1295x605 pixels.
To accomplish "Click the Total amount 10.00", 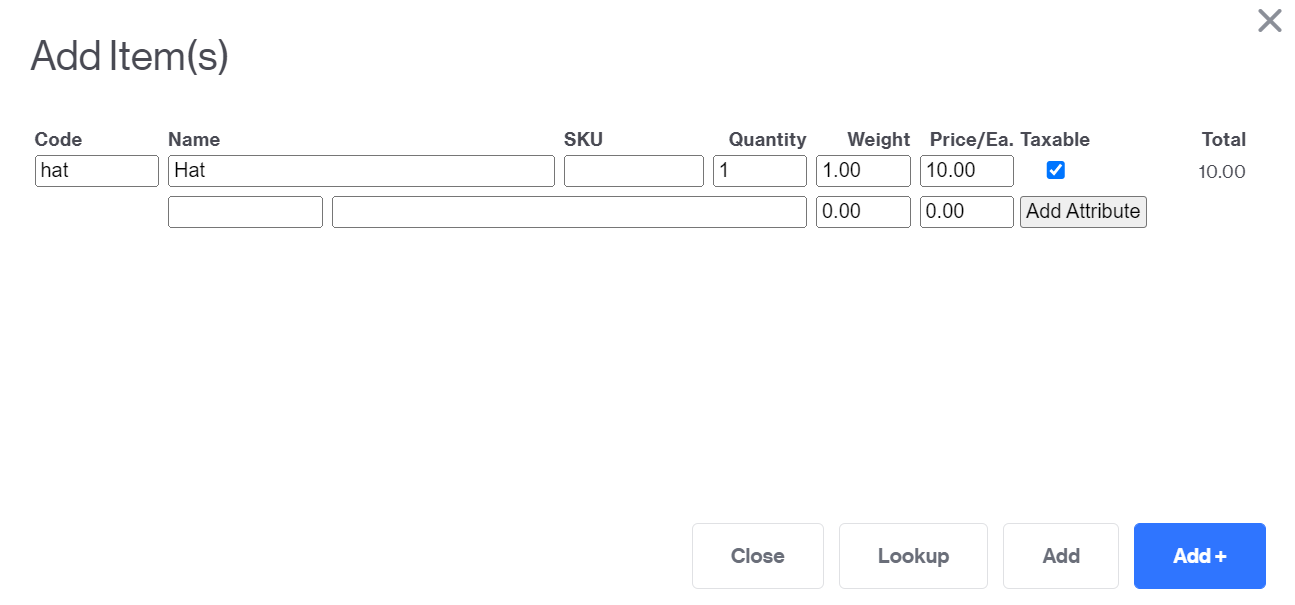I will [x=1222, y=172].
